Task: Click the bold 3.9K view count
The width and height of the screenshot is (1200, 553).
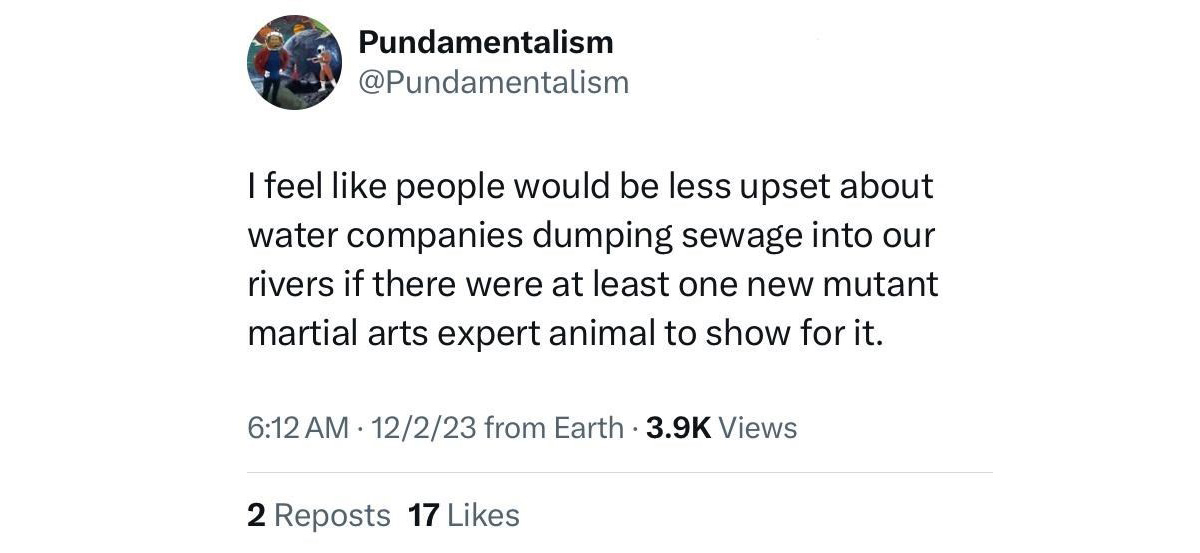Action: tap(678, 428)
